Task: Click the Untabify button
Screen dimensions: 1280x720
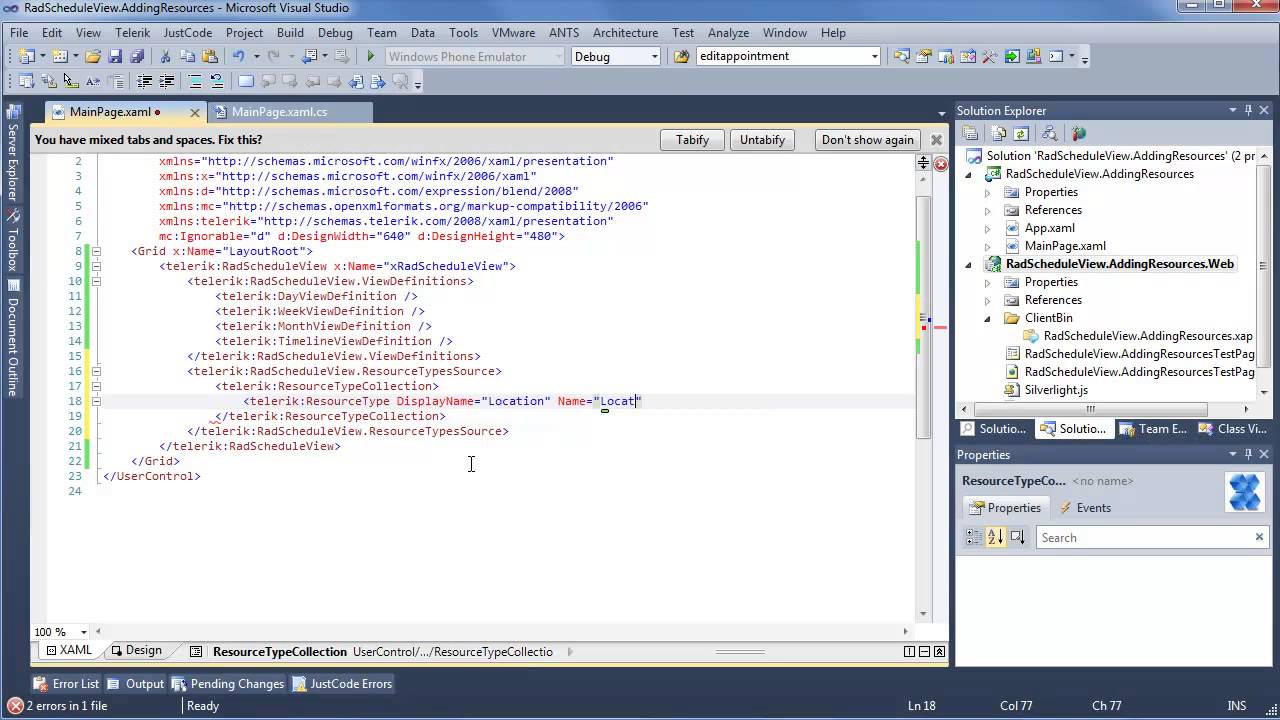Action: [x=762, y=140]
